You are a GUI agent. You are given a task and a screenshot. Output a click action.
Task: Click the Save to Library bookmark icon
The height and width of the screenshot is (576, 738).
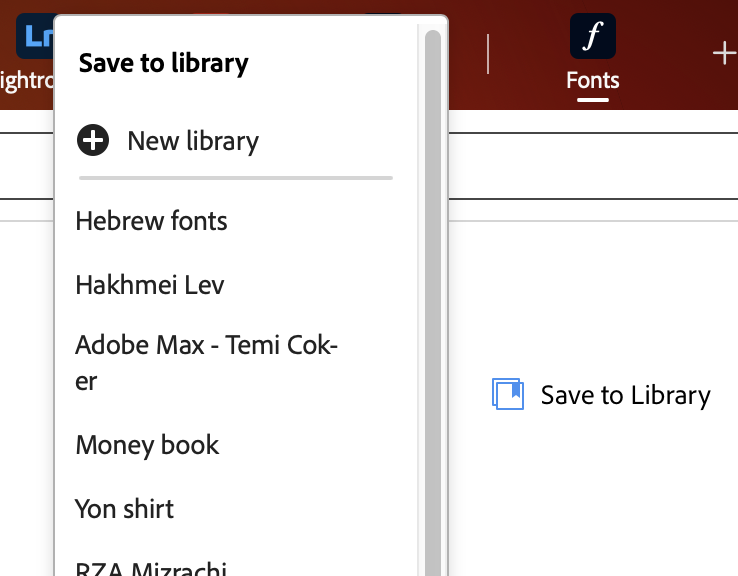(507, 393)
